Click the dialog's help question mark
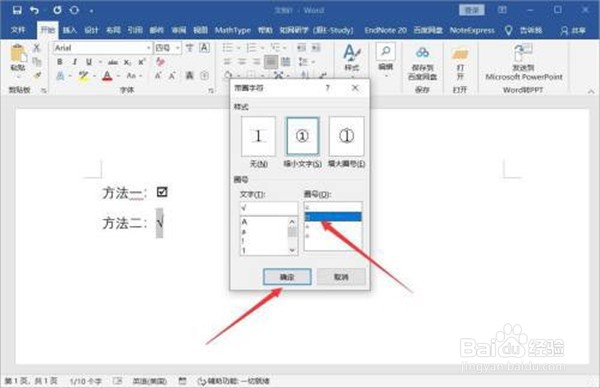600x388 pixels. click(x=328, y=88)
